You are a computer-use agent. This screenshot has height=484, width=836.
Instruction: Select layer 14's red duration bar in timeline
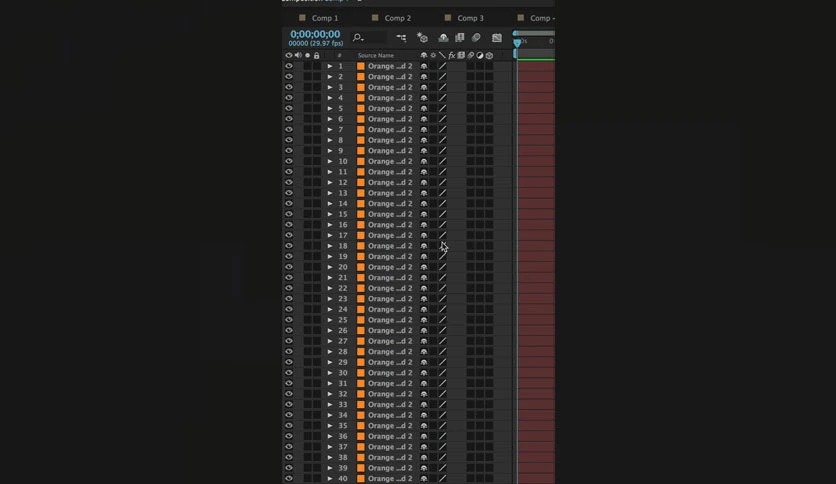536,204
